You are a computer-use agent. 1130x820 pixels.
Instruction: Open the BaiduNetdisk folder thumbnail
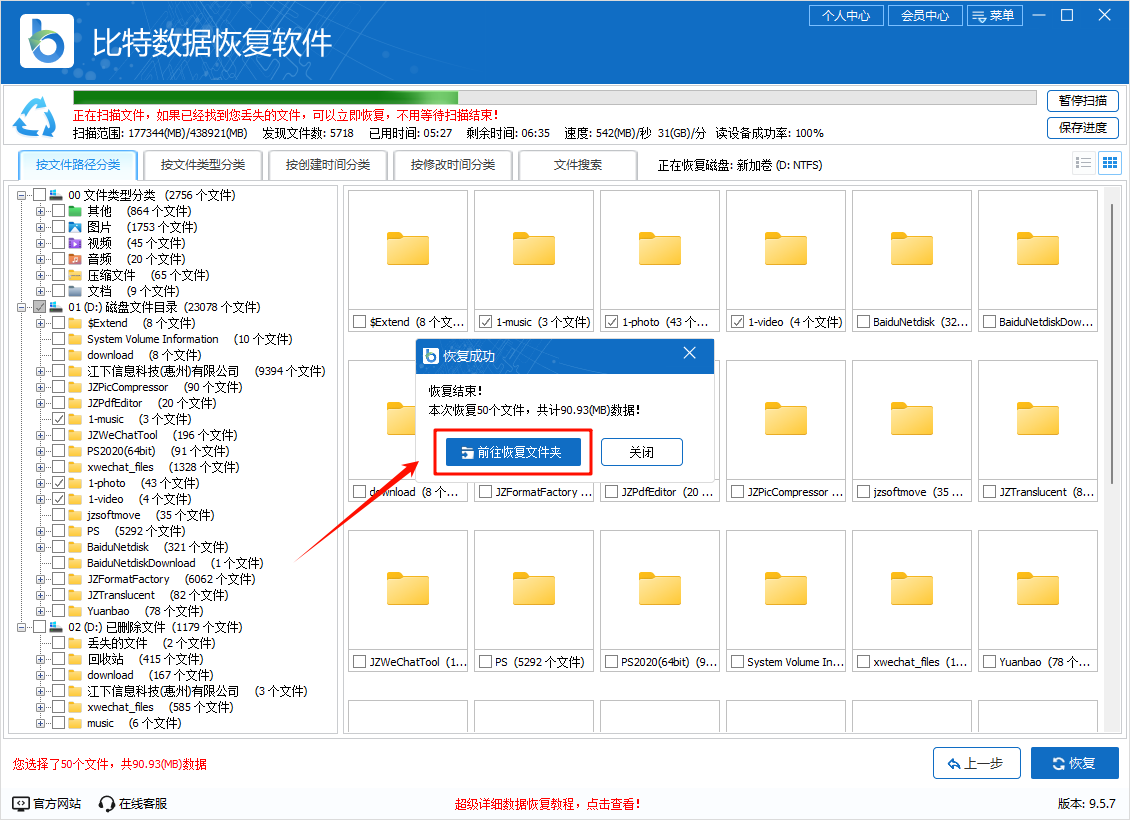[912, 249]
